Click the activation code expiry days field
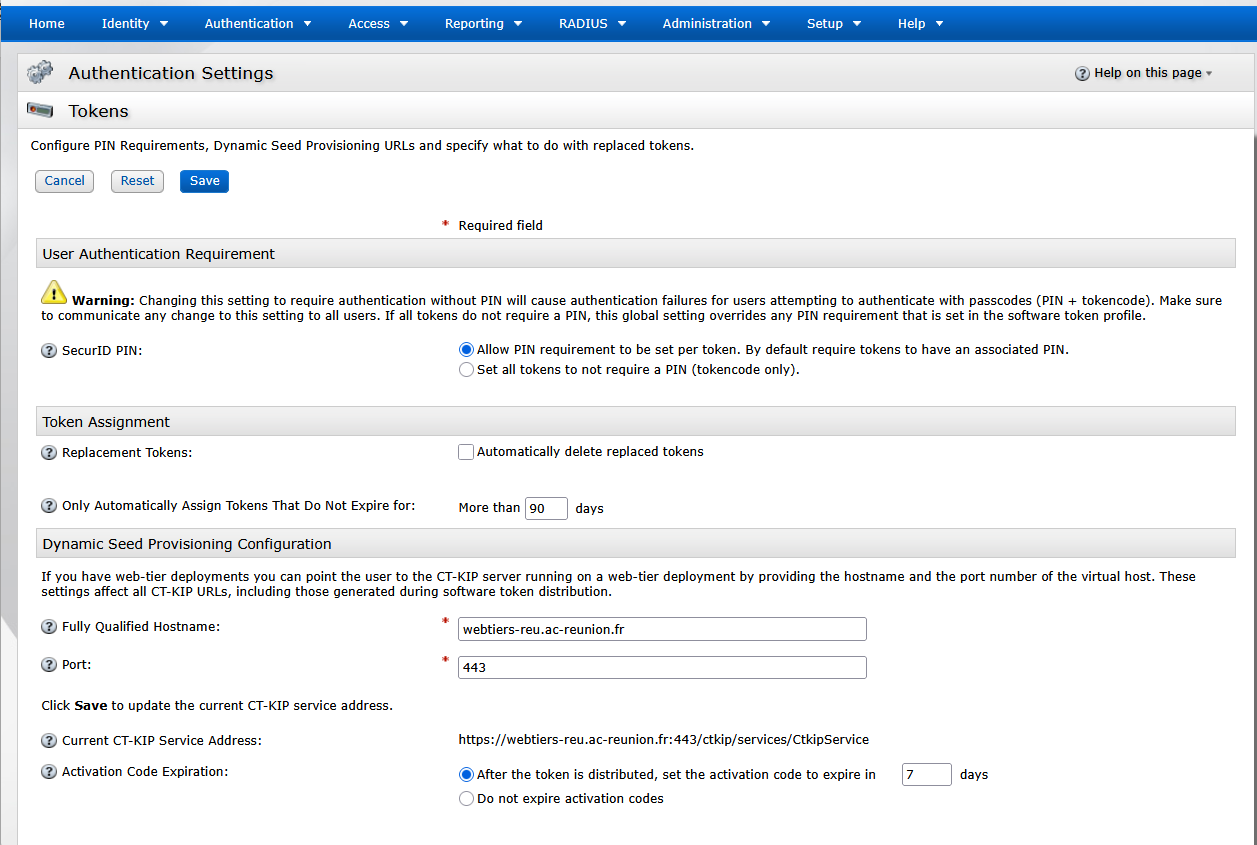The height and width of the screenshot is (845, 1257). tap(926, 775)
